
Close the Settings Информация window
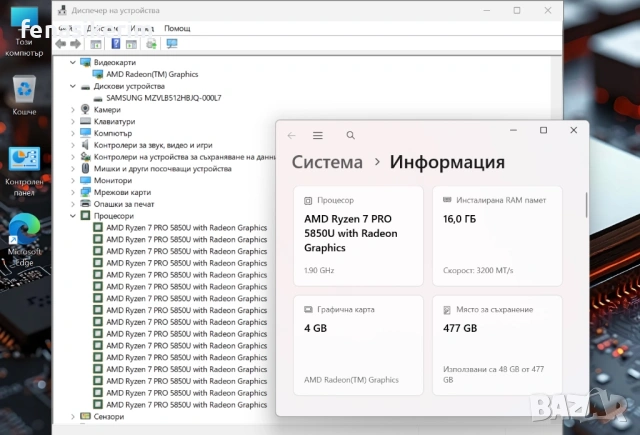coord(573,130)
